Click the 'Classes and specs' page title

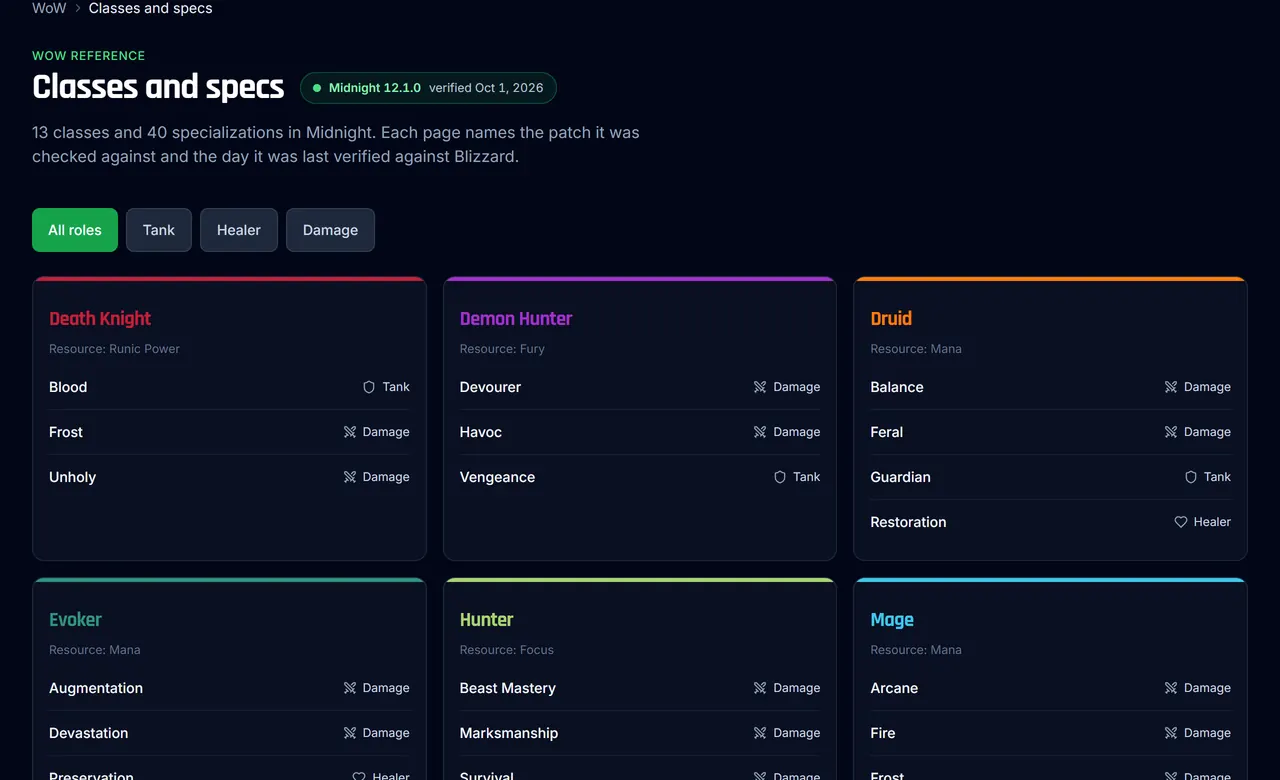(x=158, y=87)
